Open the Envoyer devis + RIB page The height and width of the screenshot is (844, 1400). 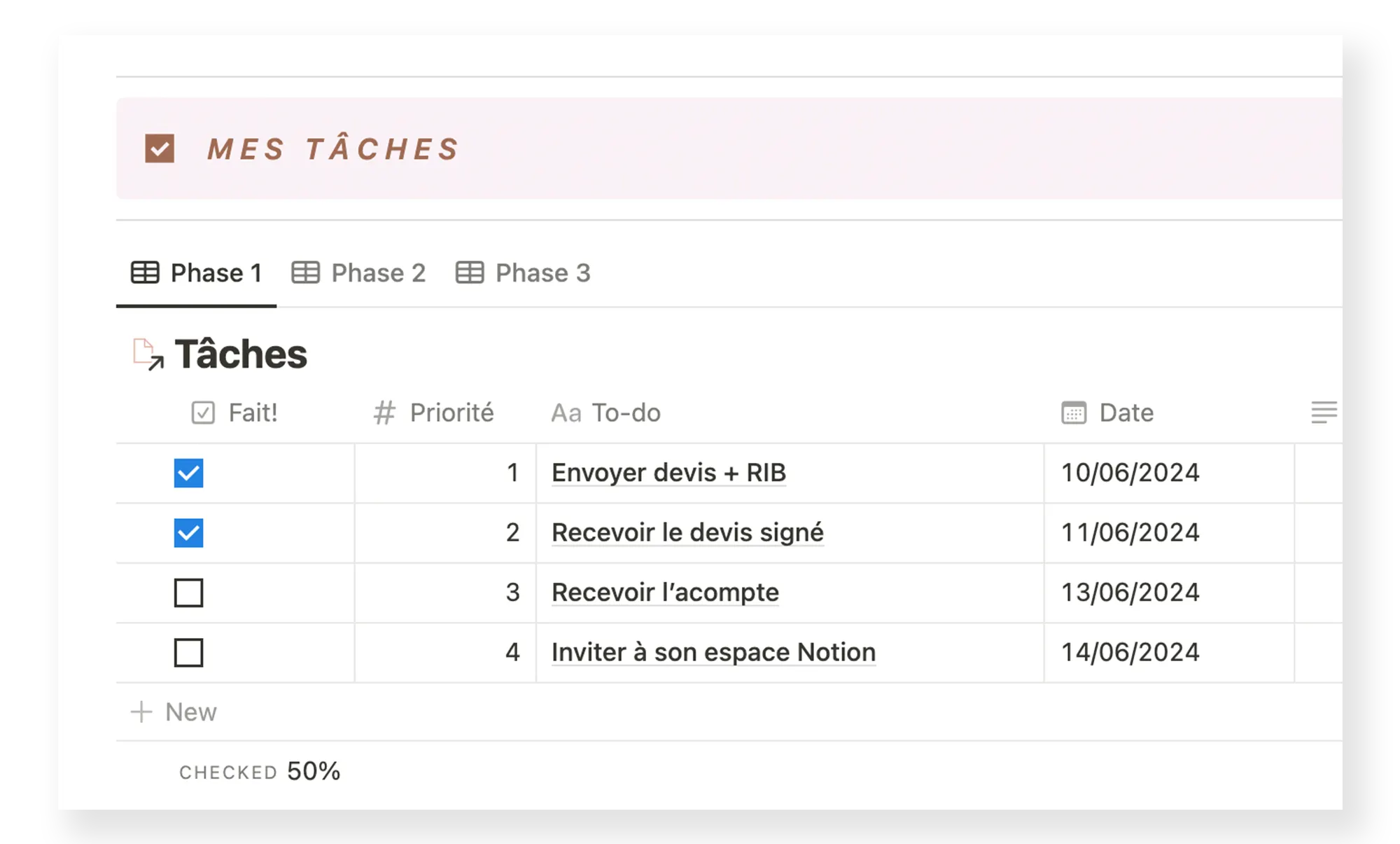coord(668,473)
